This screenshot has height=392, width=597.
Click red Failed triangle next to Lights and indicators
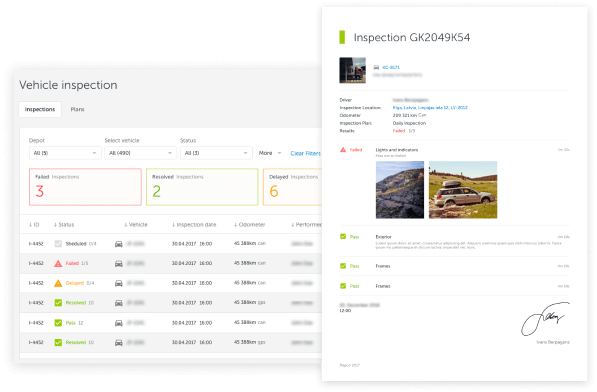point(343,150)
